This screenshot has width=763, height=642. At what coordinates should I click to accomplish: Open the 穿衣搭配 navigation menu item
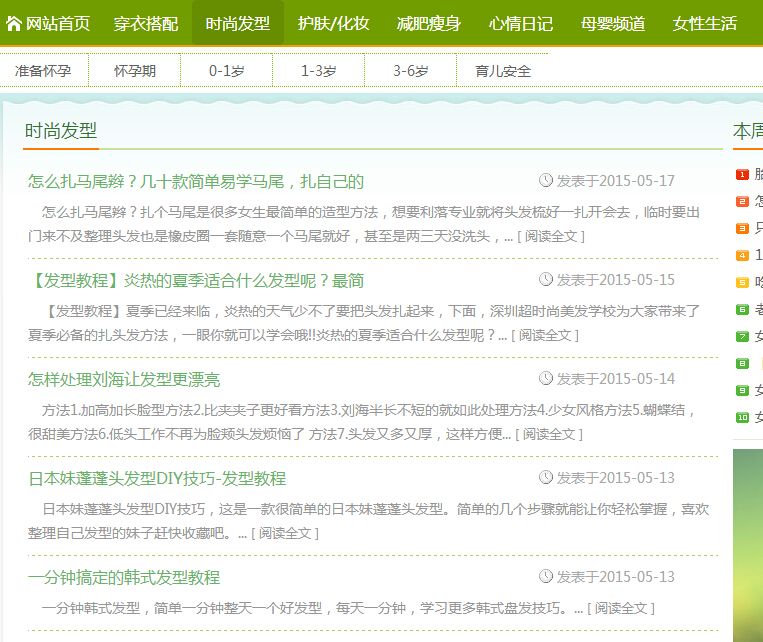pyautogui.click(x=145, y=23)
